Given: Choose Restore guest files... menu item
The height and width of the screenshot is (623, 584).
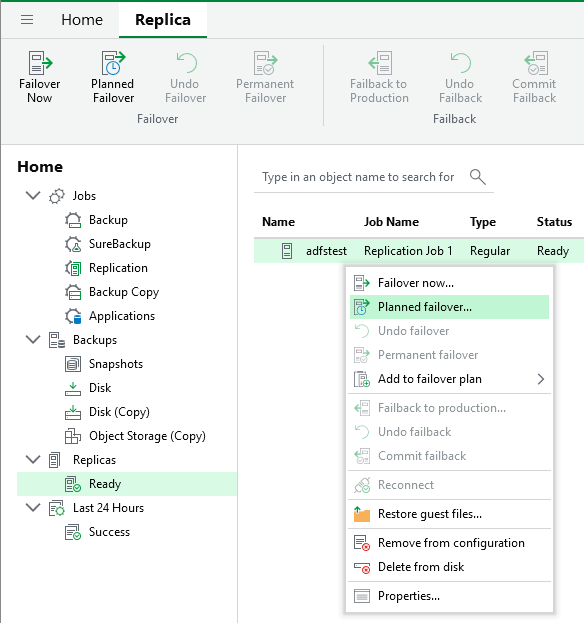Looking at the screenshot, I should coord(449,514).
